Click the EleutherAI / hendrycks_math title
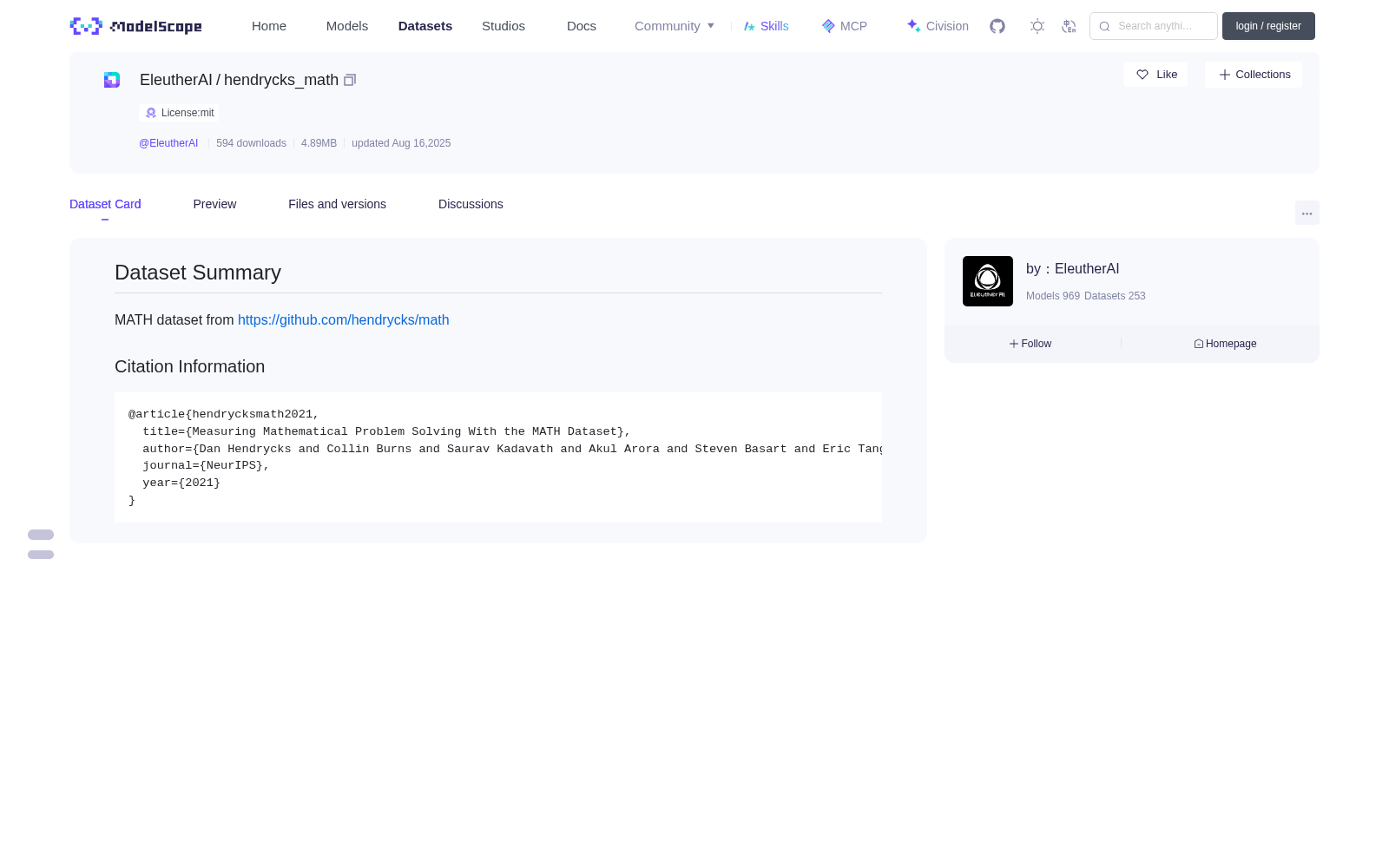The width and height of the screenshot is (1389, 868). [239, 80]
